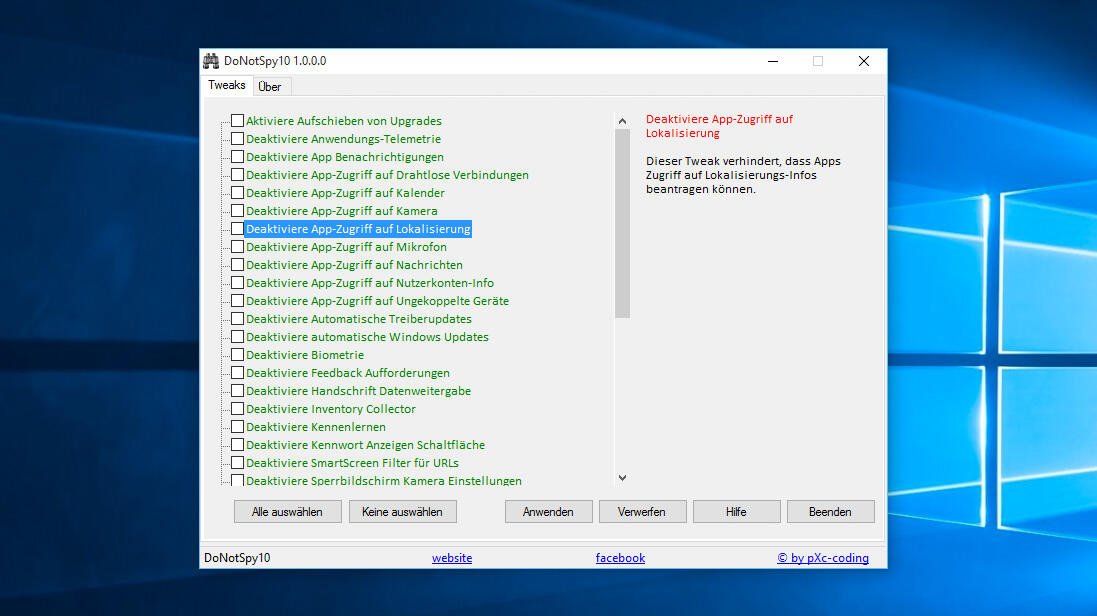This screenshot has height=616, width=1097.
Task: Quit using the Beenden button
Action: (830, 512)
